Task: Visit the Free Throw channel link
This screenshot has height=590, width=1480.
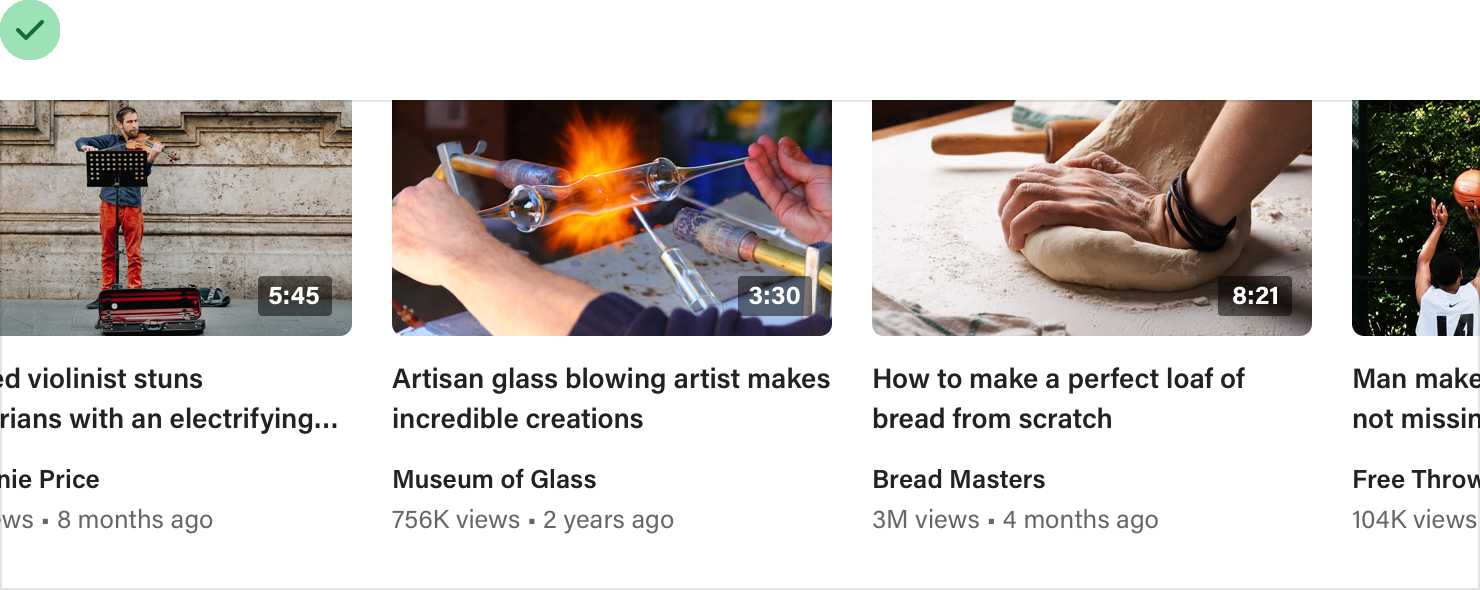Action: (1416, 479)
